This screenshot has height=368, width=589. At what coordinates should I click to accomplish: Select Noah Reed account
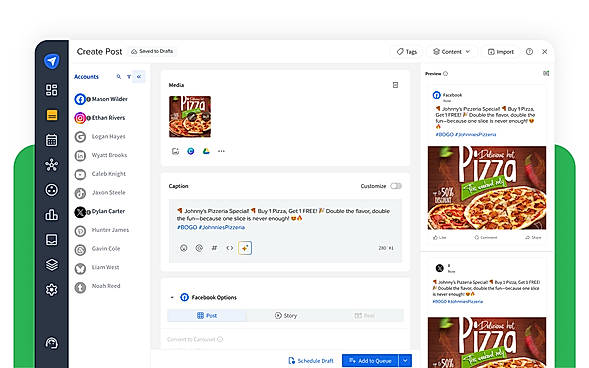pos(98,286)
